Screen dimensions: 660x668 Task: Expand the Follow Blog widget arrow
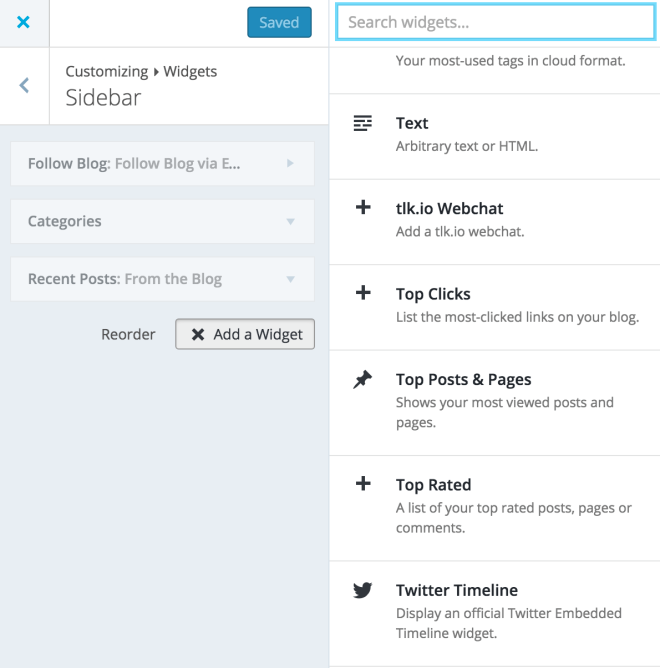[290, 163]
